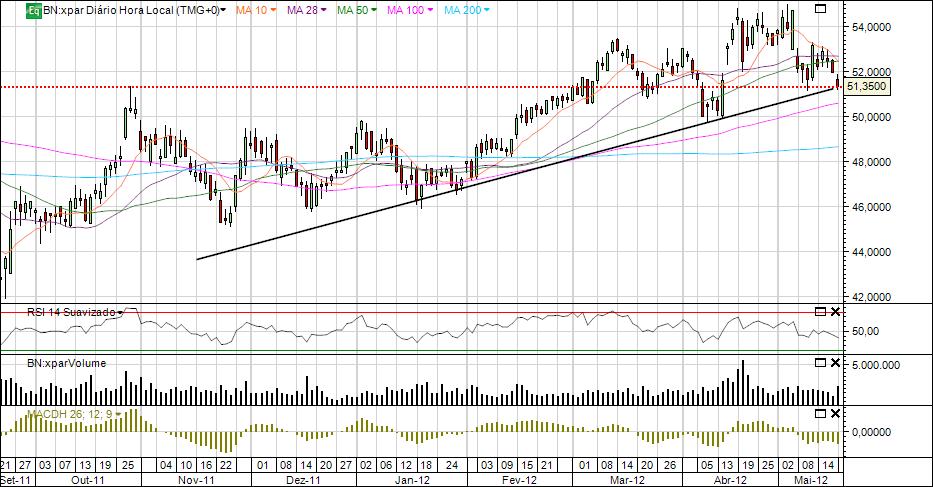This screenshot has height=487, width=933.
Task: Maximize the main price chart panel
Action: [x=821, y=8]
